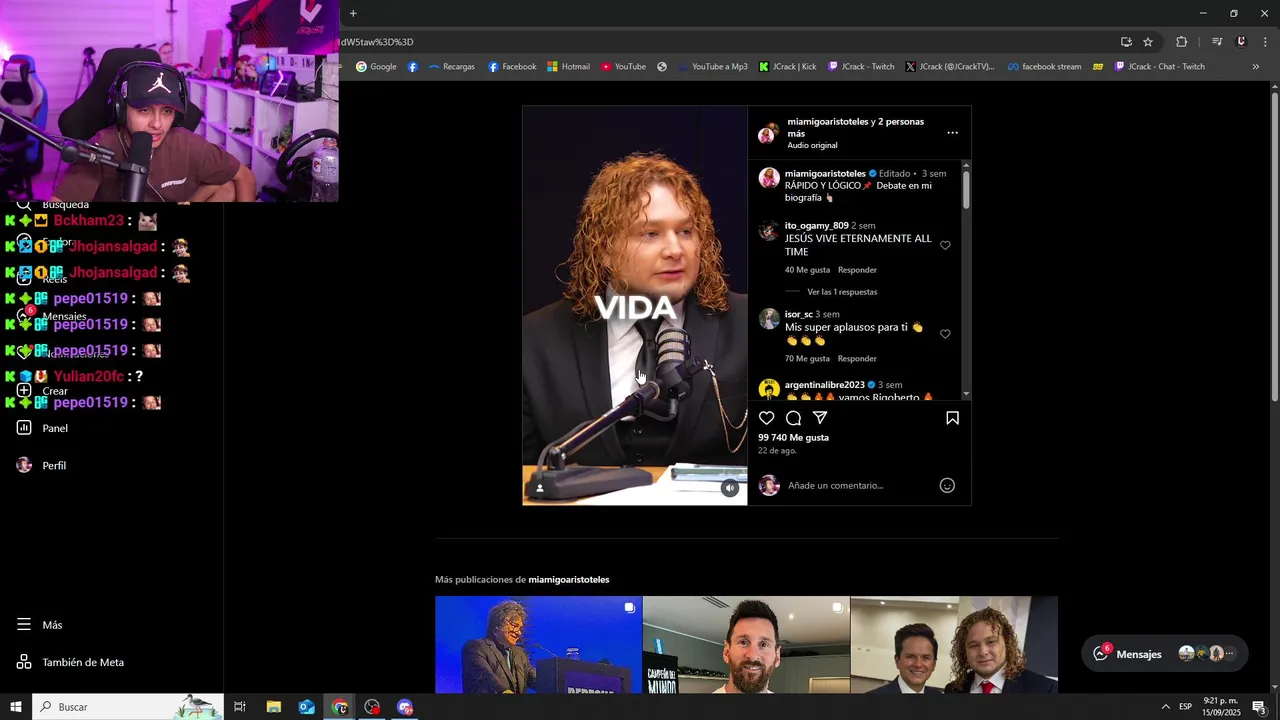1280x720 pixels.
Task: Open Hotmail bookmark
Action: tap(568, 67)
